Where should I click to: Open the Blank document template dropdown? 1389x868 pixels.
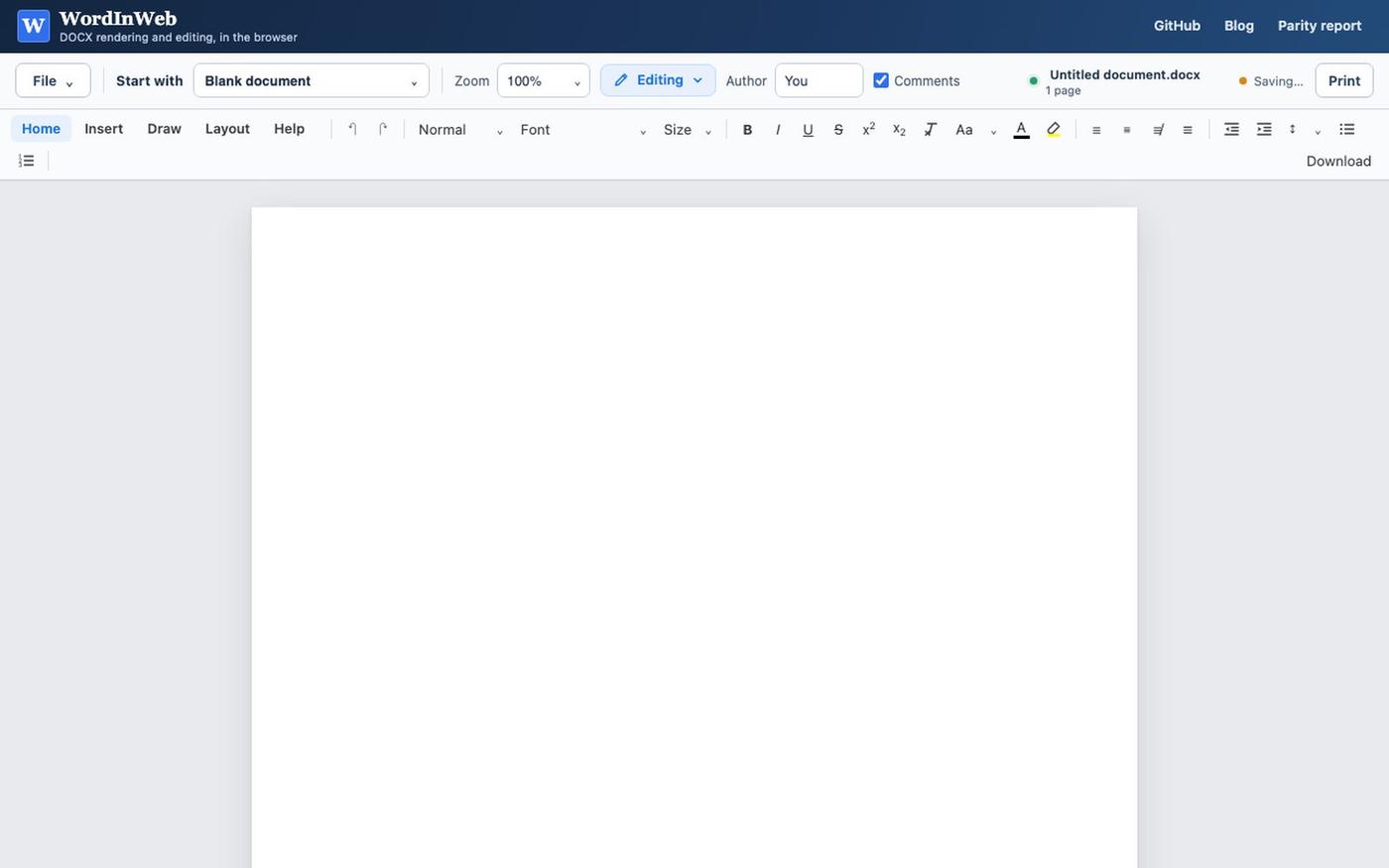[312, 80]
